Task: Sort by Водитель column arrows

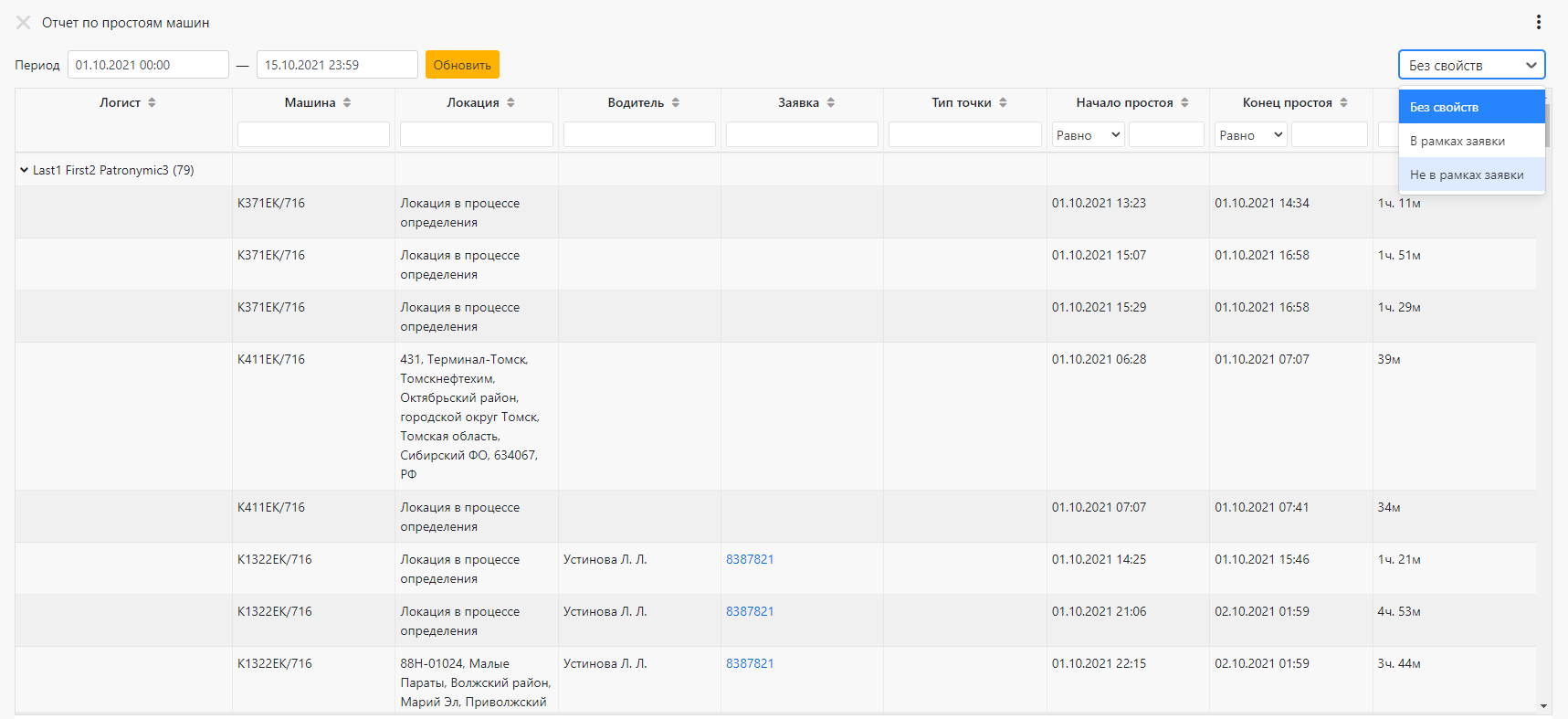Action: coord(676,102)
